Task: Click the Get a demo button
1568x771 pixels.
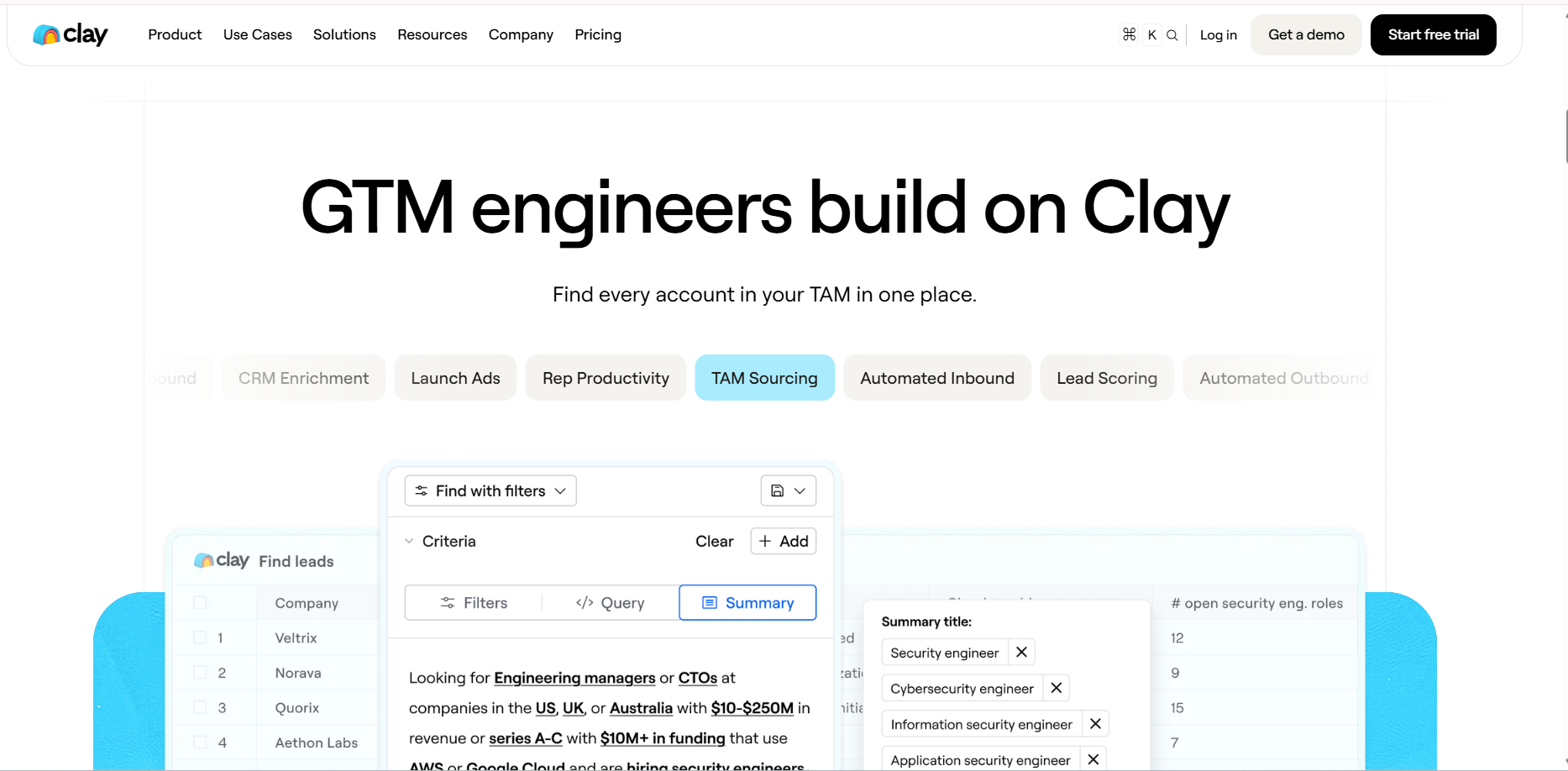Action: tap(1306, 34)
